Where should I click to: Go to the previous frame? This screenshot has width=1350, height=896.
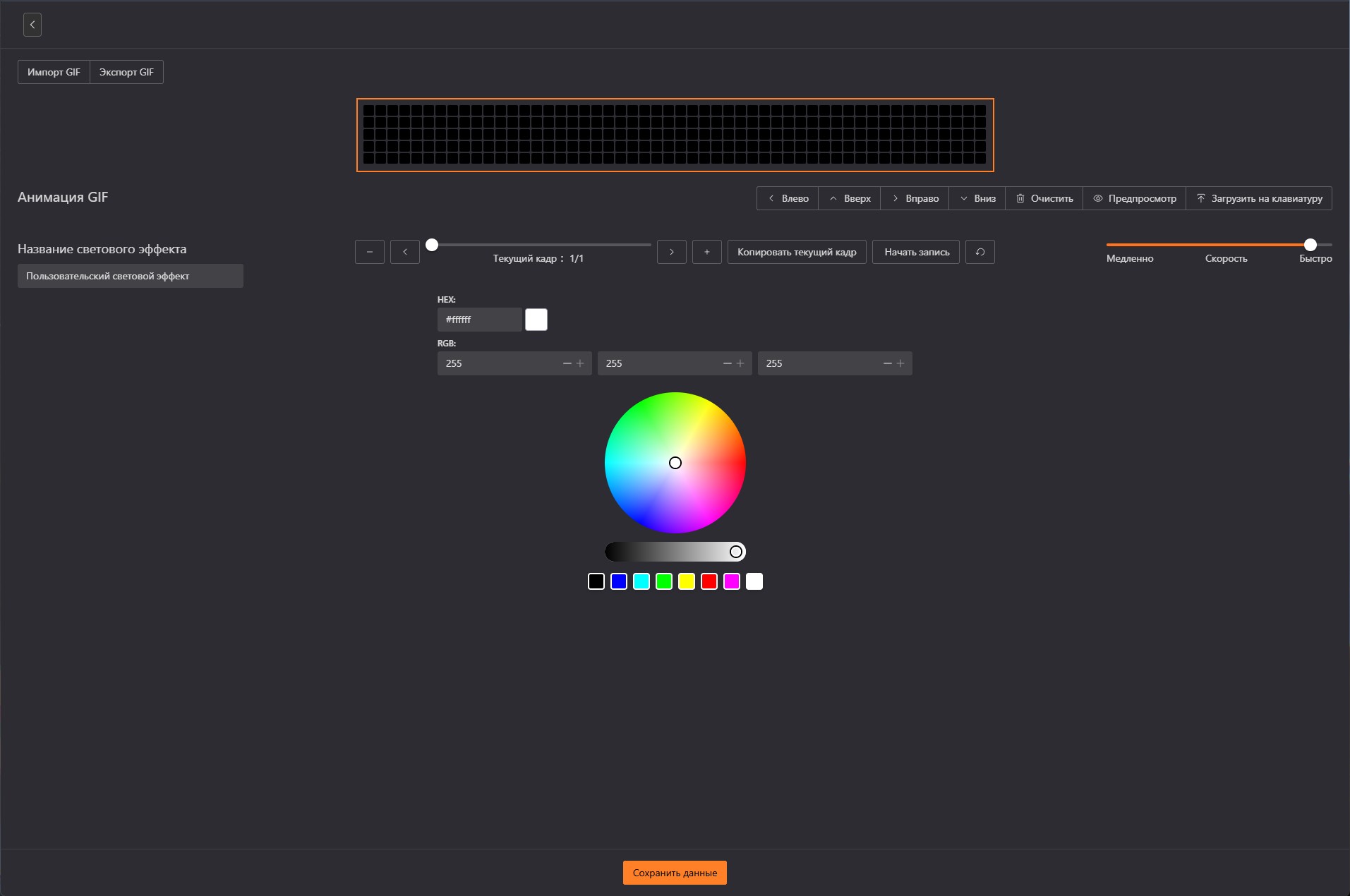pyautogui.click(x=405, y=252)
